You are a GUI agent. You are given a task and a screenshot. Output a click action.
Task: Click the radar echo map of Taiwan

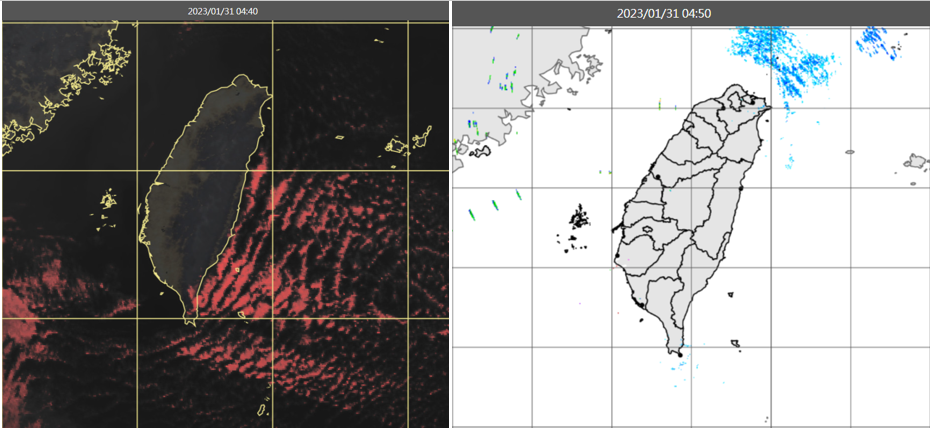[691, 227]
